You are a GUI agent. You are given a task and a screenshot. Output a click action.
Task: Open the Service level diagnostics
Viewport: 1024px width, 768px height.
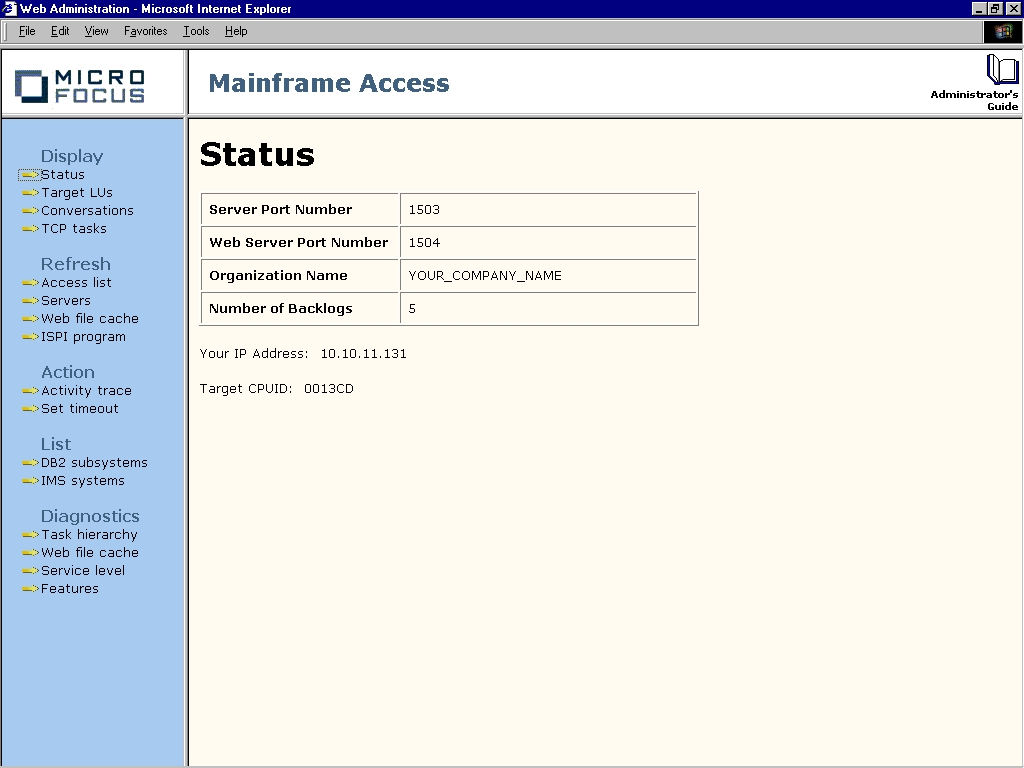(x=83, y=571)
